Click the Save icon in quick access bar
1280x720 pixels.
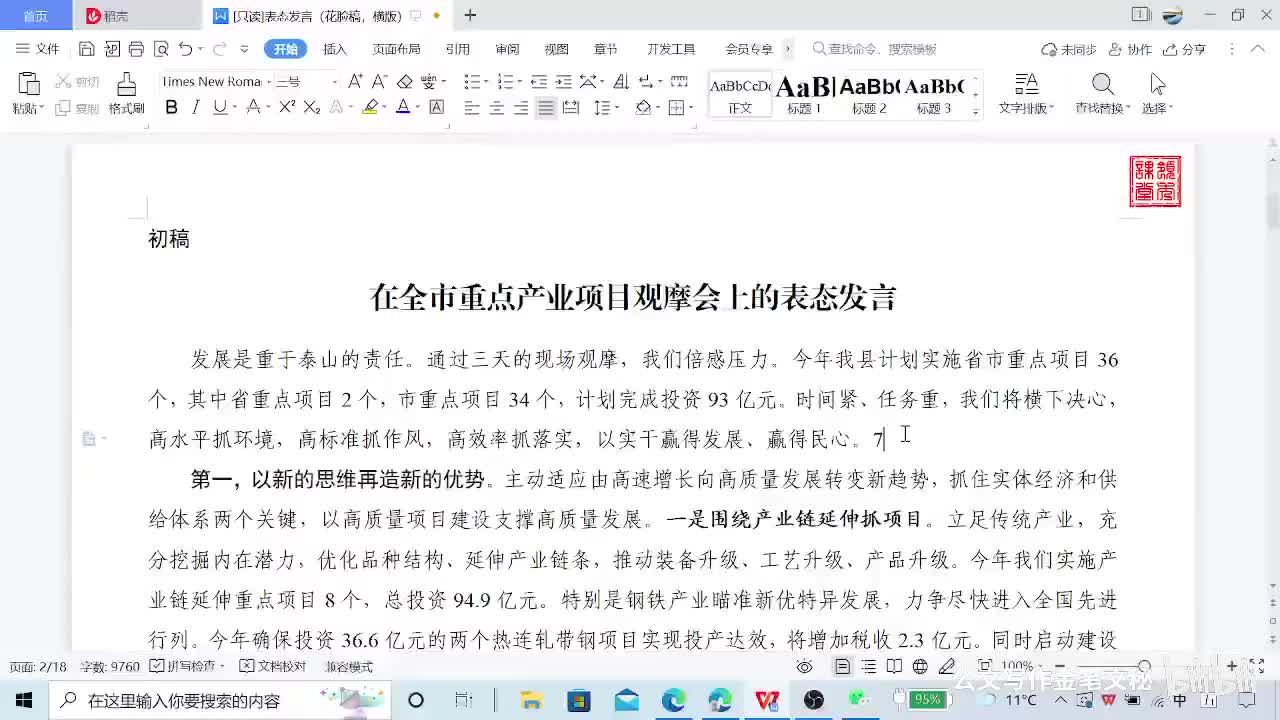pyautogui.click(x=87, y=49)
